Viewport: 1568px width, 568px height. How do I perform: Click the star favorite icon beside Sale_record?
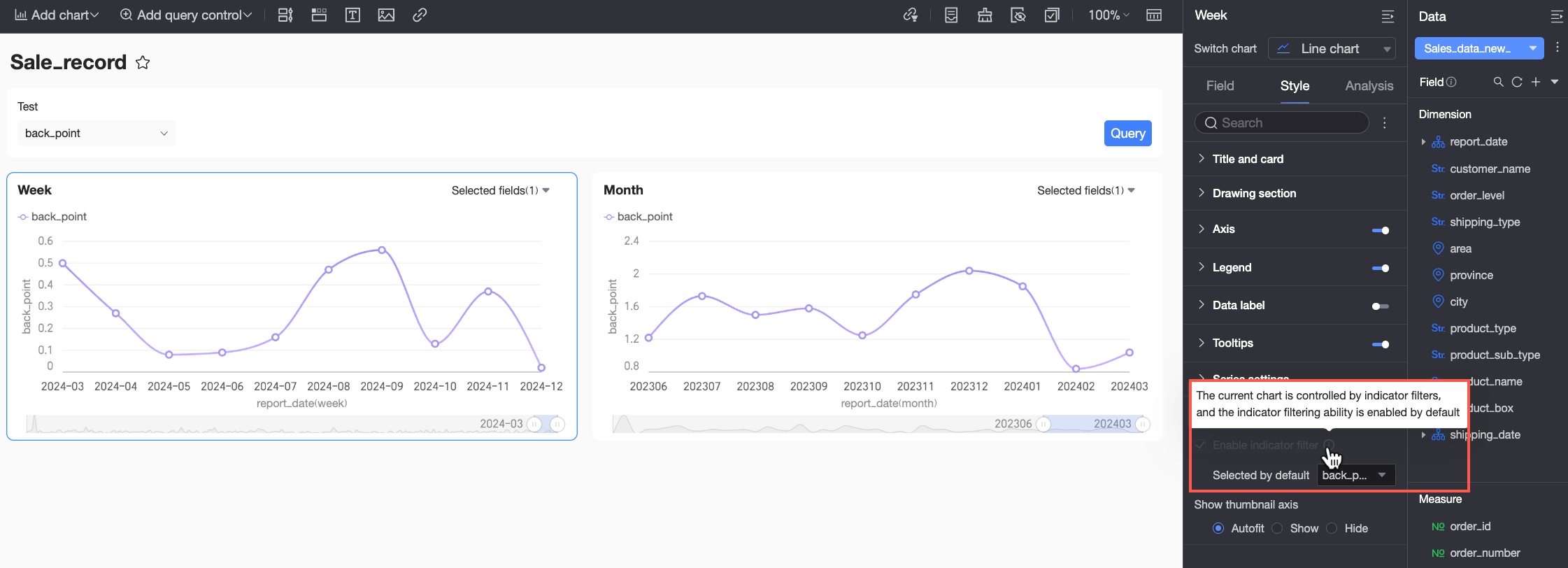[x=143, y=62]
